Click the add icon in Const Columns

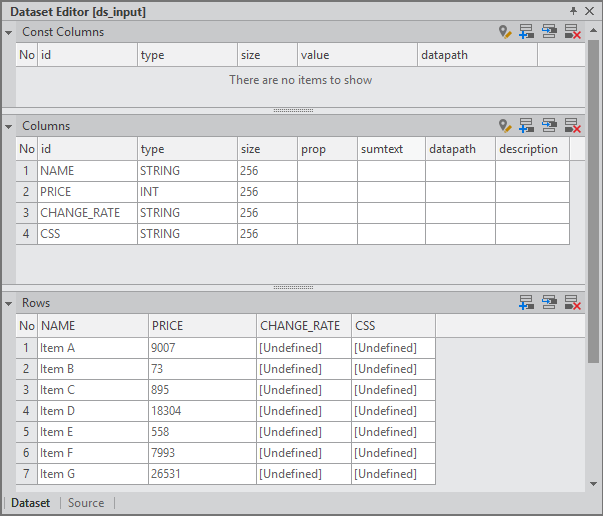coord(527,32)
